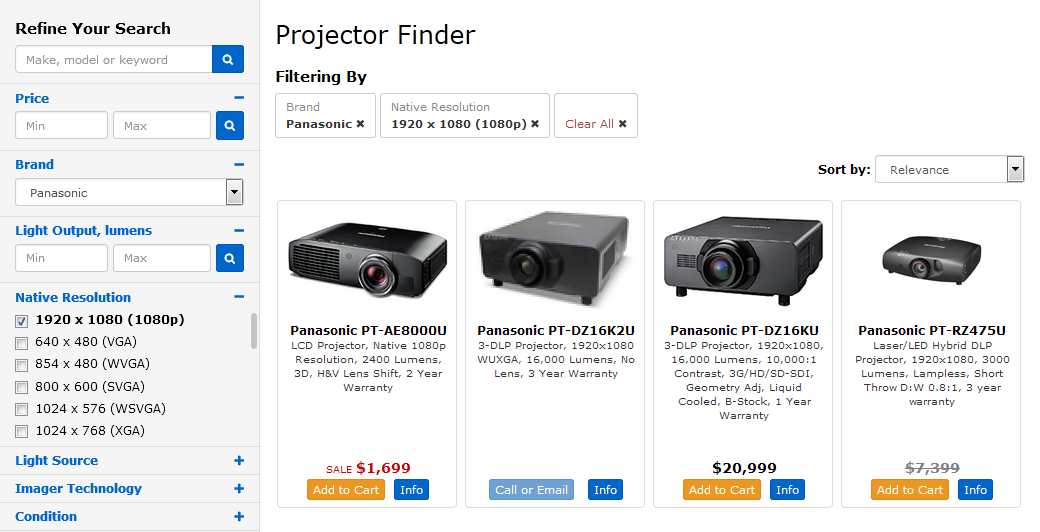1040x532 pixels.
Task: Click the Panasonic PT-DZ16KU product image
Action: (742, 258)
